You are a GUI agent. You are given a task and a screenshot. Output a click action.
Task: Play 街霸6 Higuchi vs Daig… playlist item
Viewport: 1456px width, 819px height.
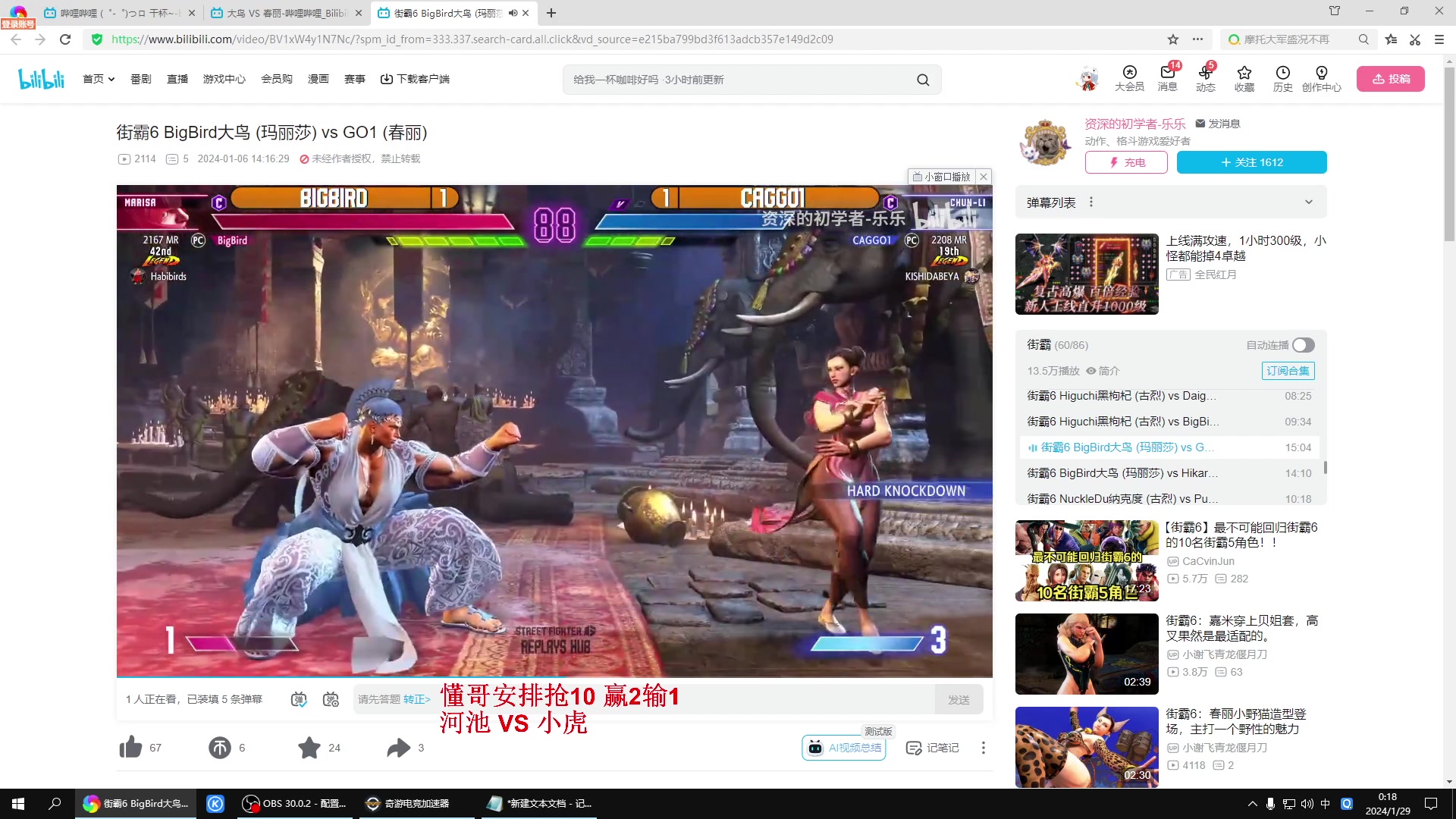[x=1169, y=396]
